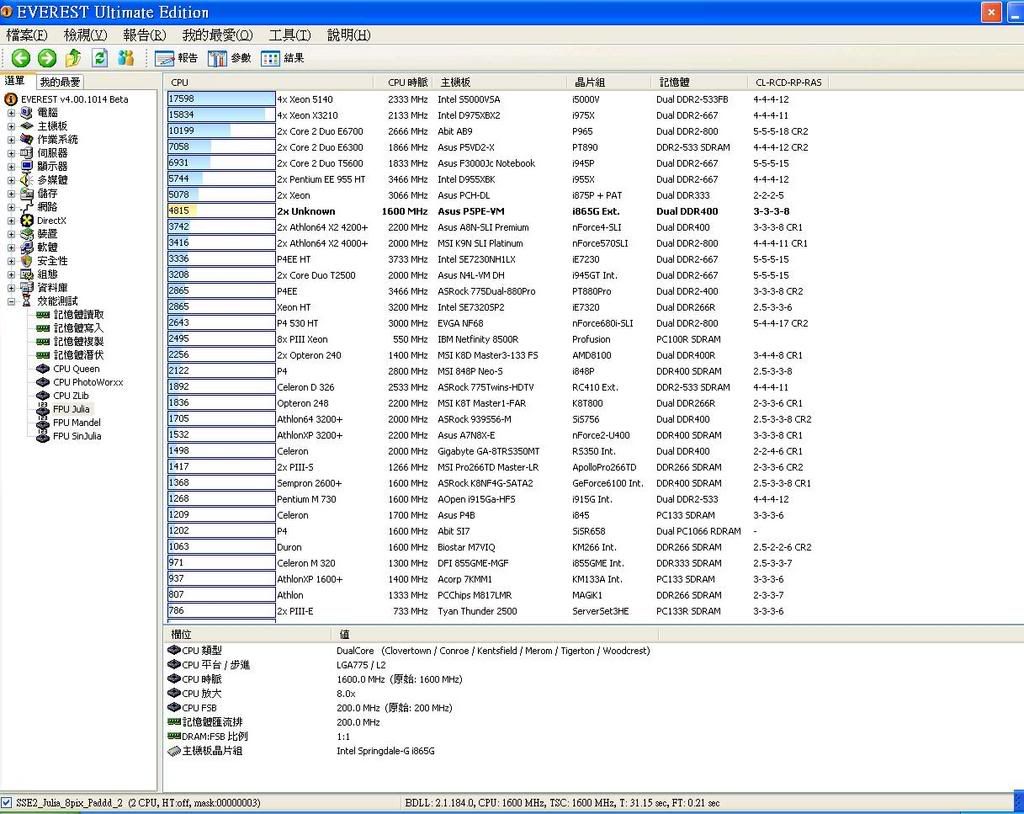The height and width of the screenshot is (814, 1024).
Task: Expand the 軟體 tree node
Action: [x=11, y=247]
